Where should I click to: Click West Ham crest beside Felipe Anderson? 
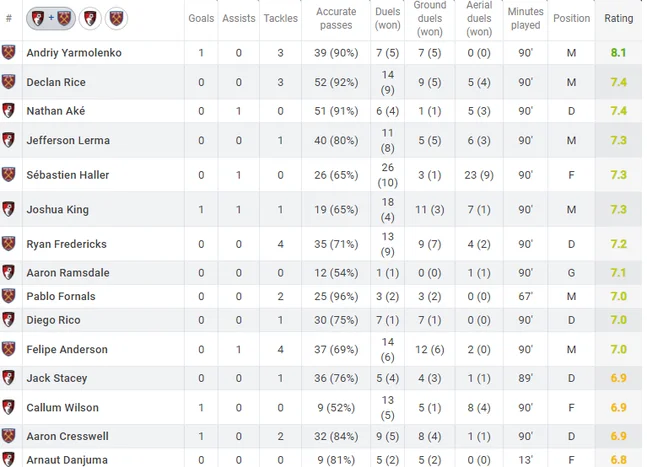click(x=9, y=349)
